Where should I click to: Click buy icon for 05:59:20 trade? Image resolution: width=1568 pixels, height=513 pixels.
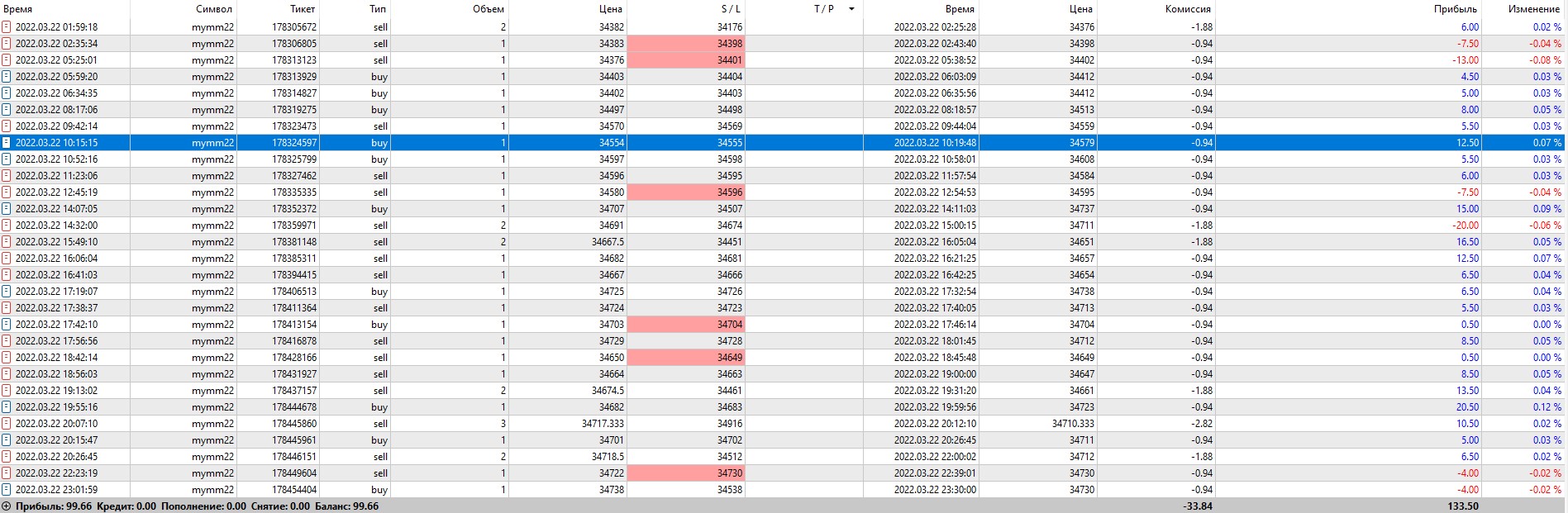[7, 77]
